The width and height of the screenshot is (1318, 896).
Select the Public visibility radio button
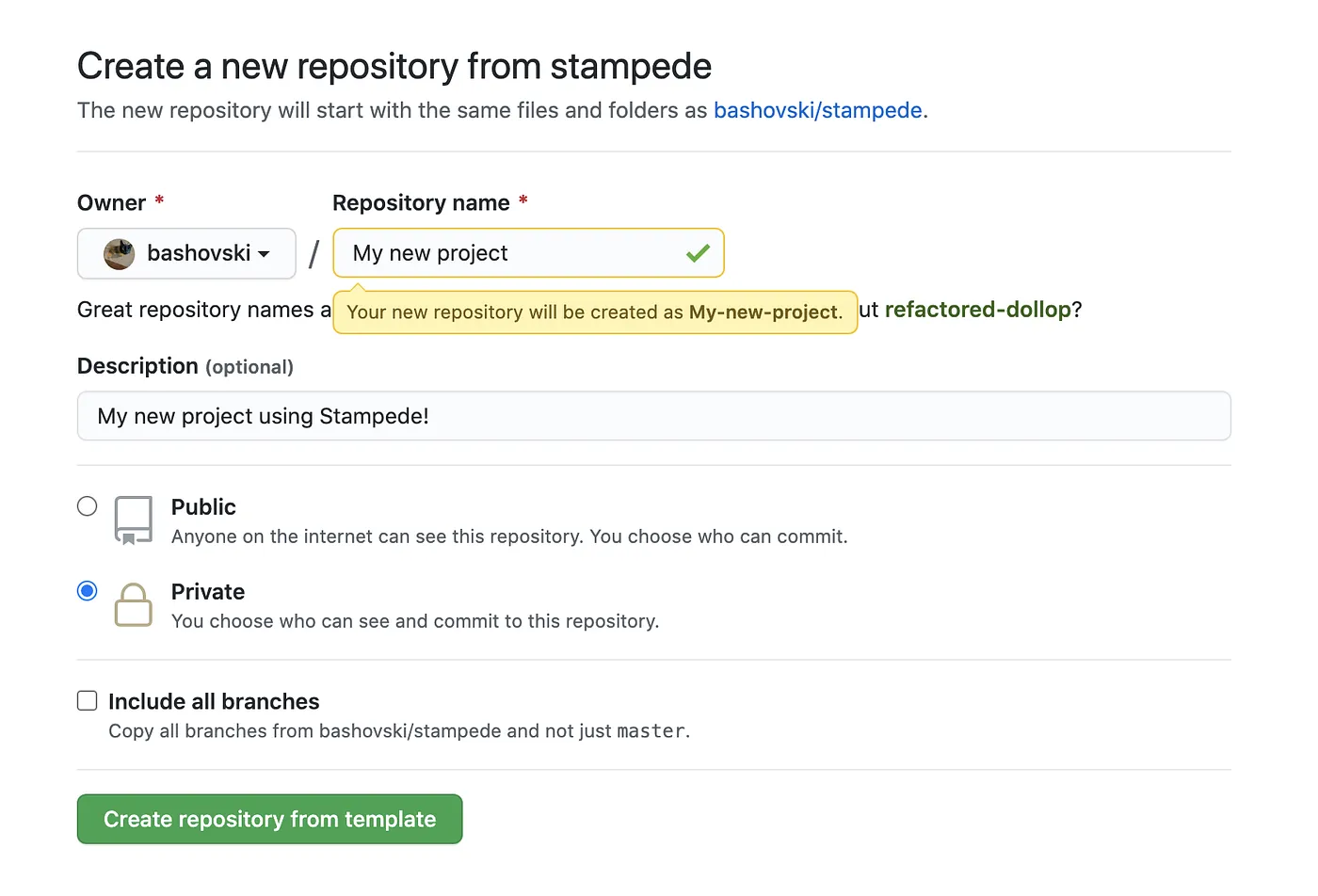[x=88, y=506]
